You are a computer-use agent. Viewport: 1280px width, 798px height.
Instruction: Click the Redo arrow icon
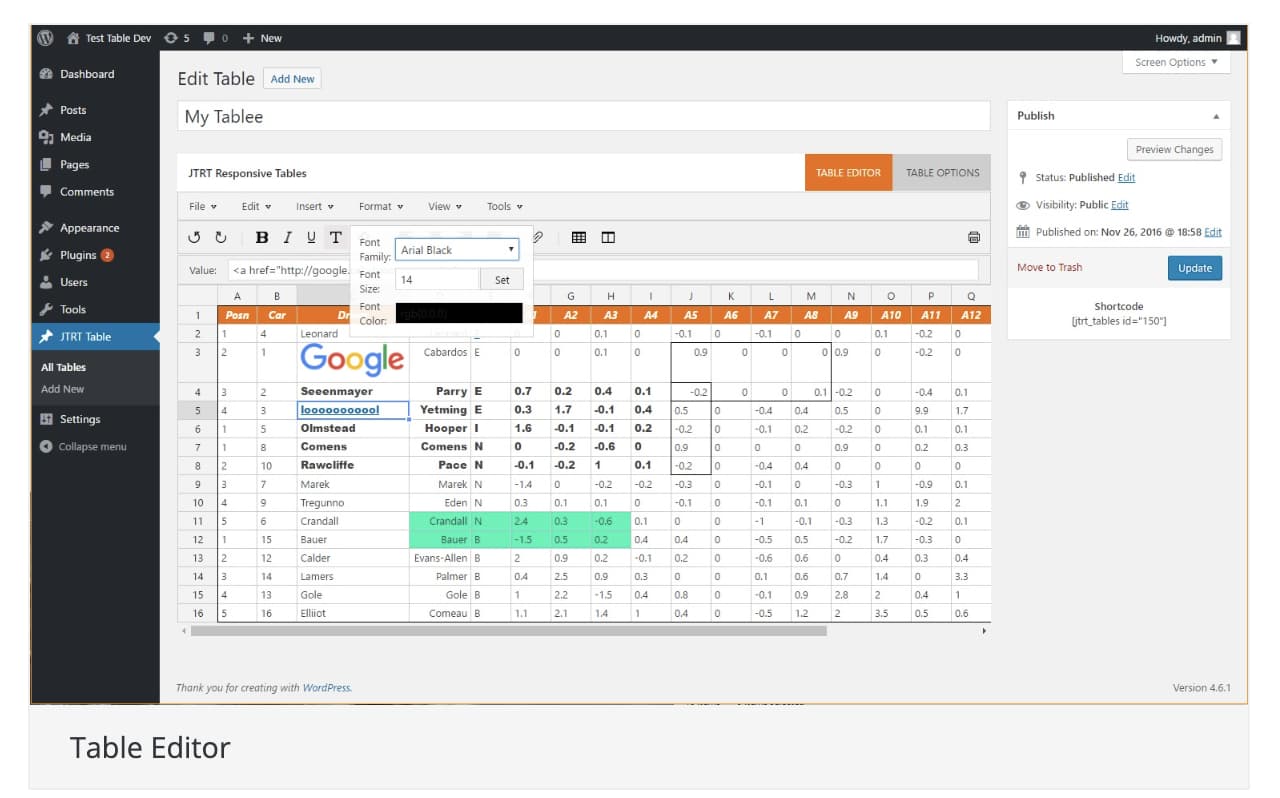220,237
